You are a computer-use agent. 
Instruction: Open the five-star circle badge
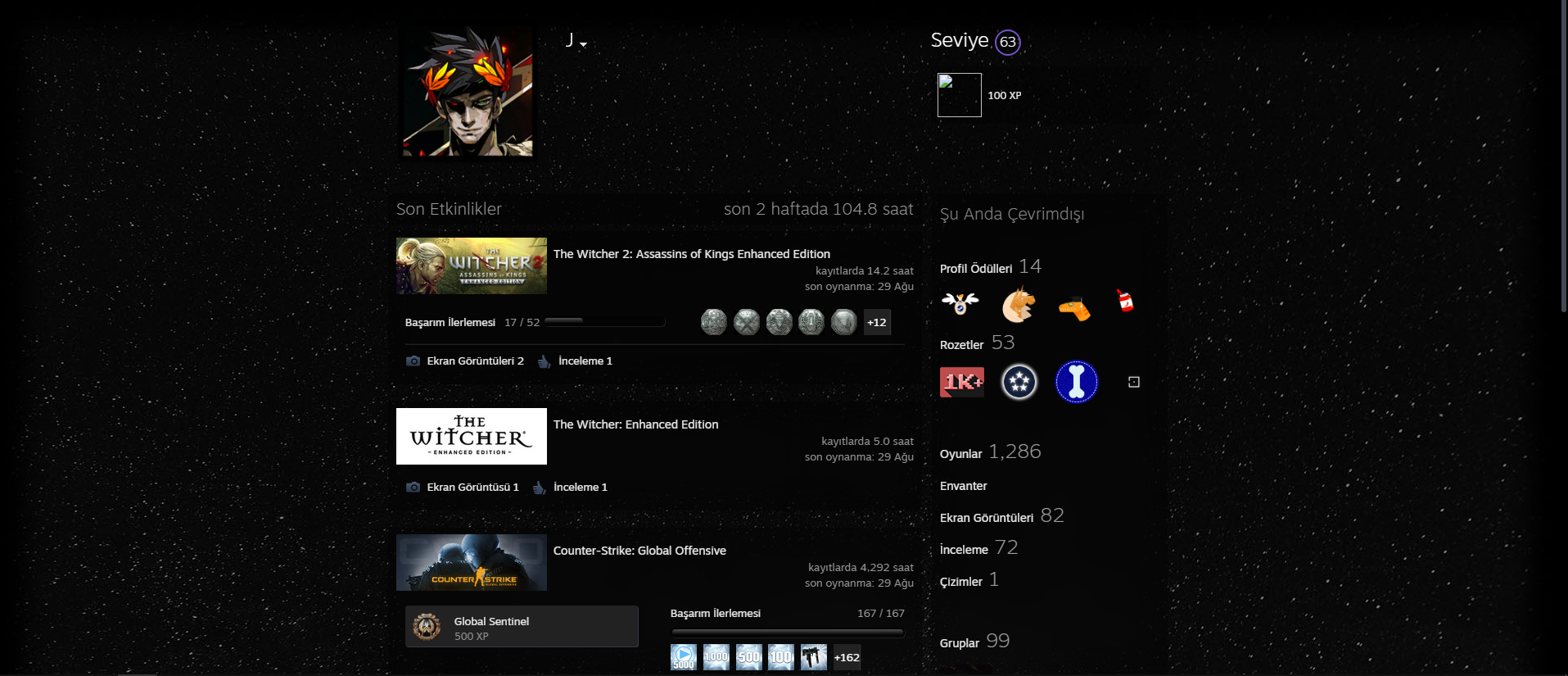pyautogui.click(x=1019, y=382)
